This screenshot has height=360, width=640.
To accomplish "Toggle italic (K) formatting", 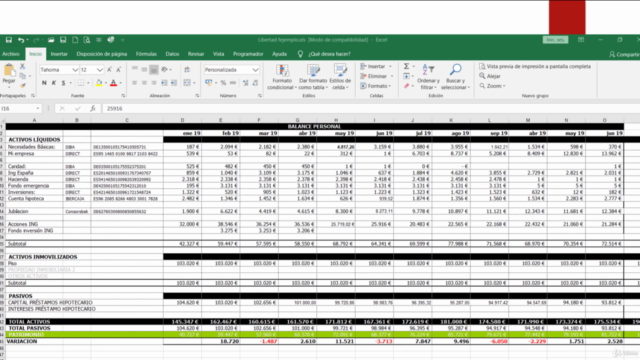I will (54, 83).
